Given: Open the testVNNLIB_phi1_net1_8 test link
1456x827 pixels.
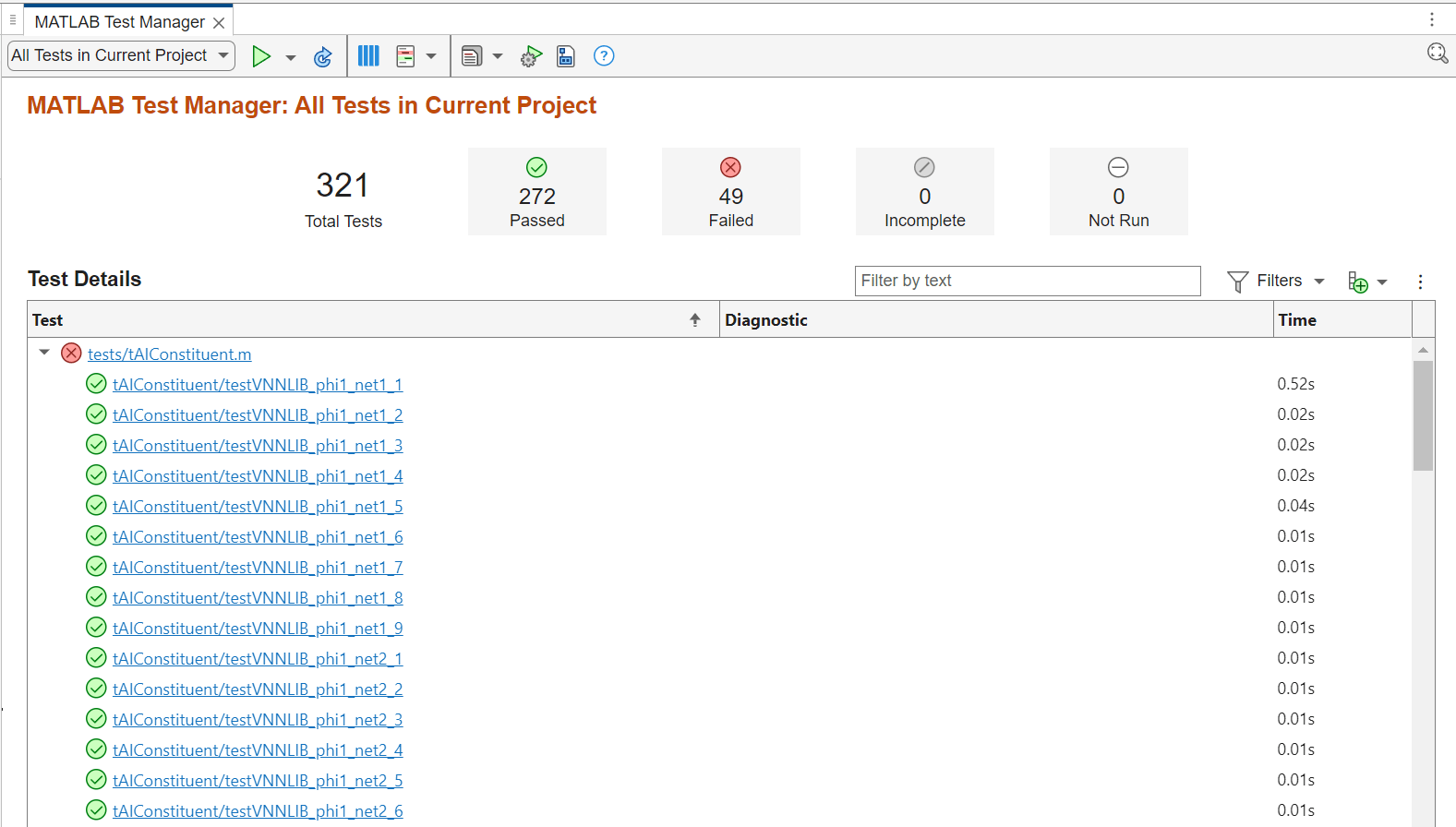Looking at the screenshot, I should [x=258, y=598].
